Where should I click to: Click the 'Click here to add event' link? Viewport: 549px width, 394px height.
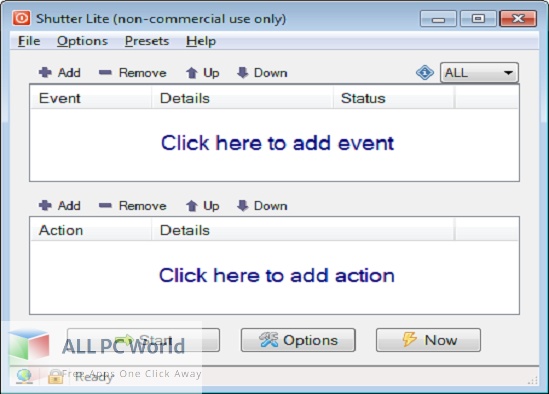point(277,143)
